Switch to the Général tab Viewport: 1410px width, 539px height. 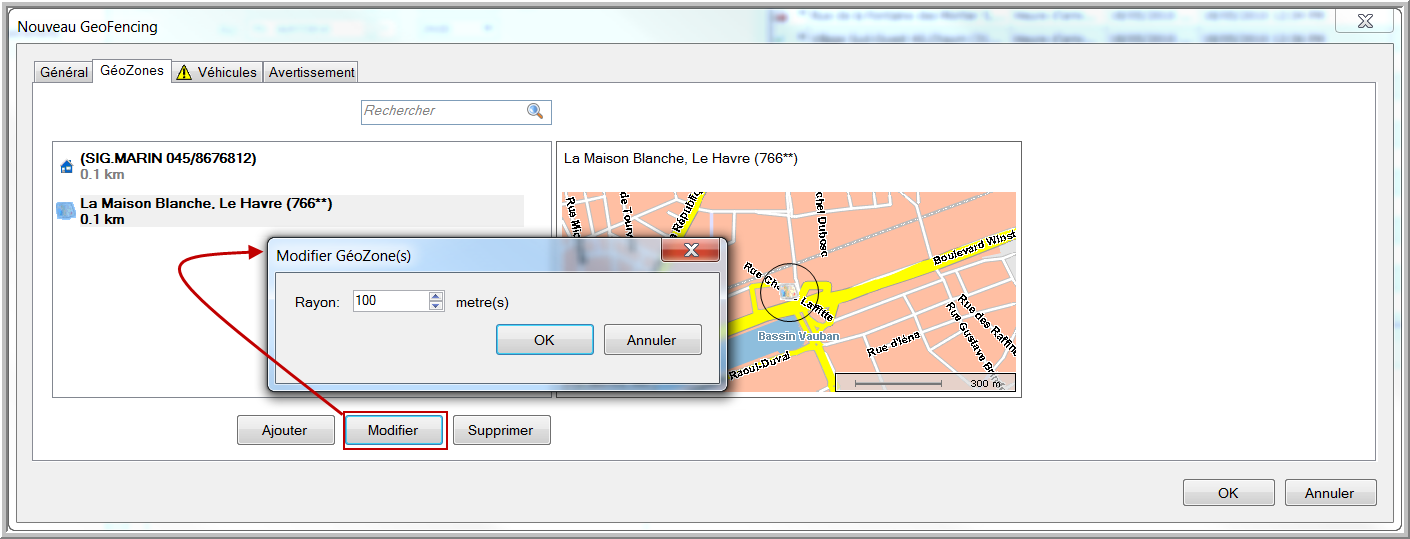(64, 72)
